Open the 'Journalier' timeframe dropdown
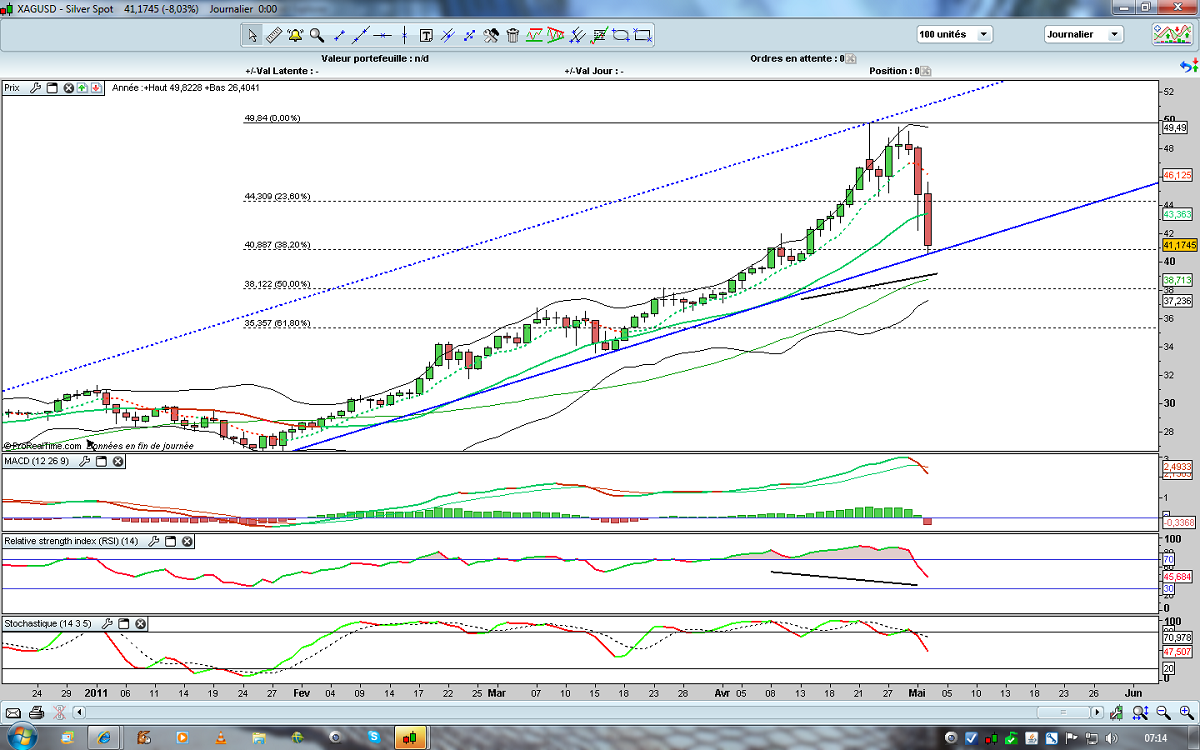The height and width of the screenshot is (750, 1200). [x=1082, y=34]
